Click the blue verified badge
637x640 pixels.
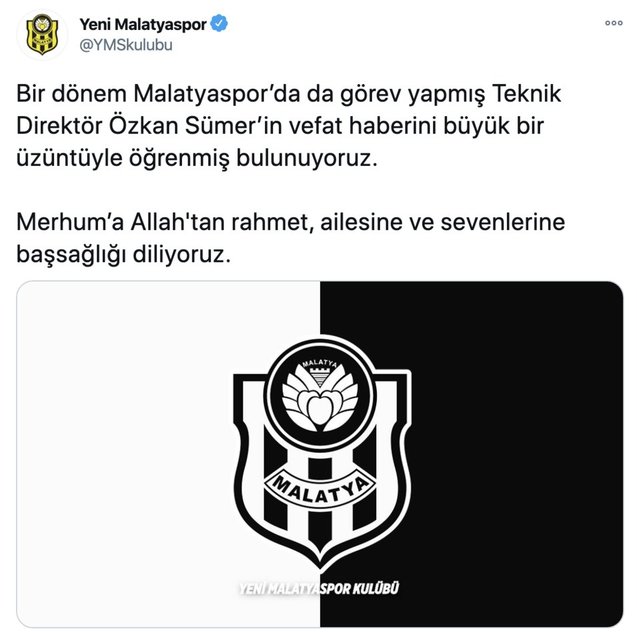tap(219, 23)
